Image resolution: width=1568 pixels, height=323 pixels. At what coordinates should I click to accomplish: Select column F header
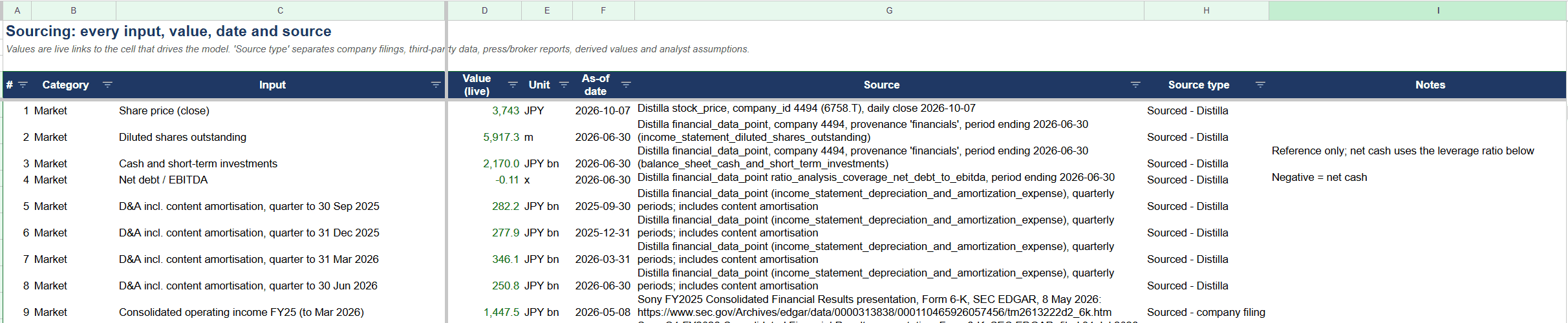point(603,10)
